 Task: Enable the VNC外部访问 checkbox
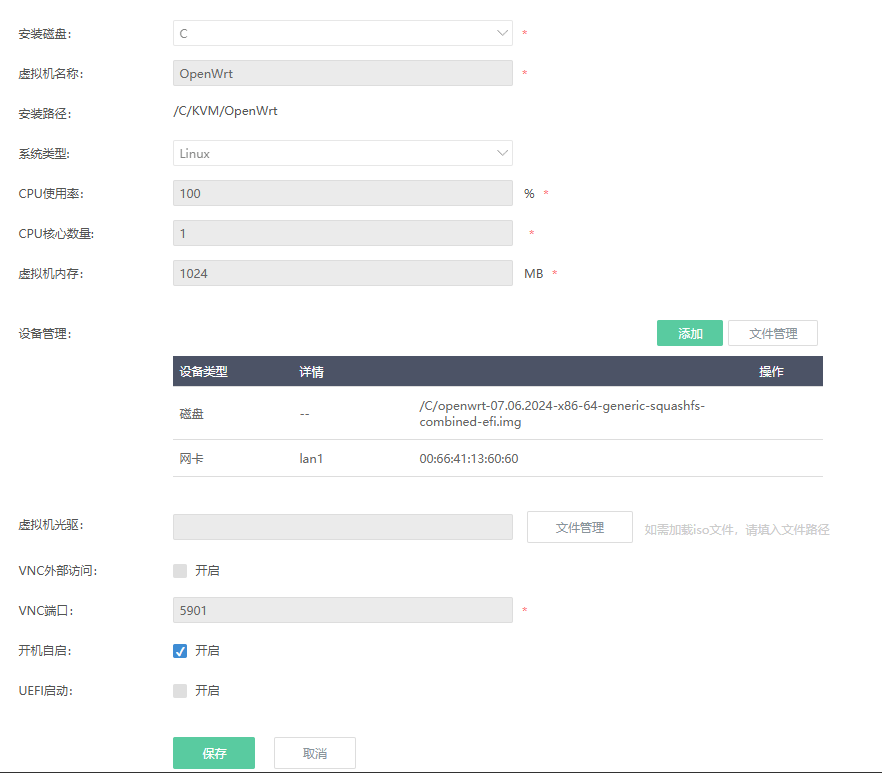coord(180,571)
